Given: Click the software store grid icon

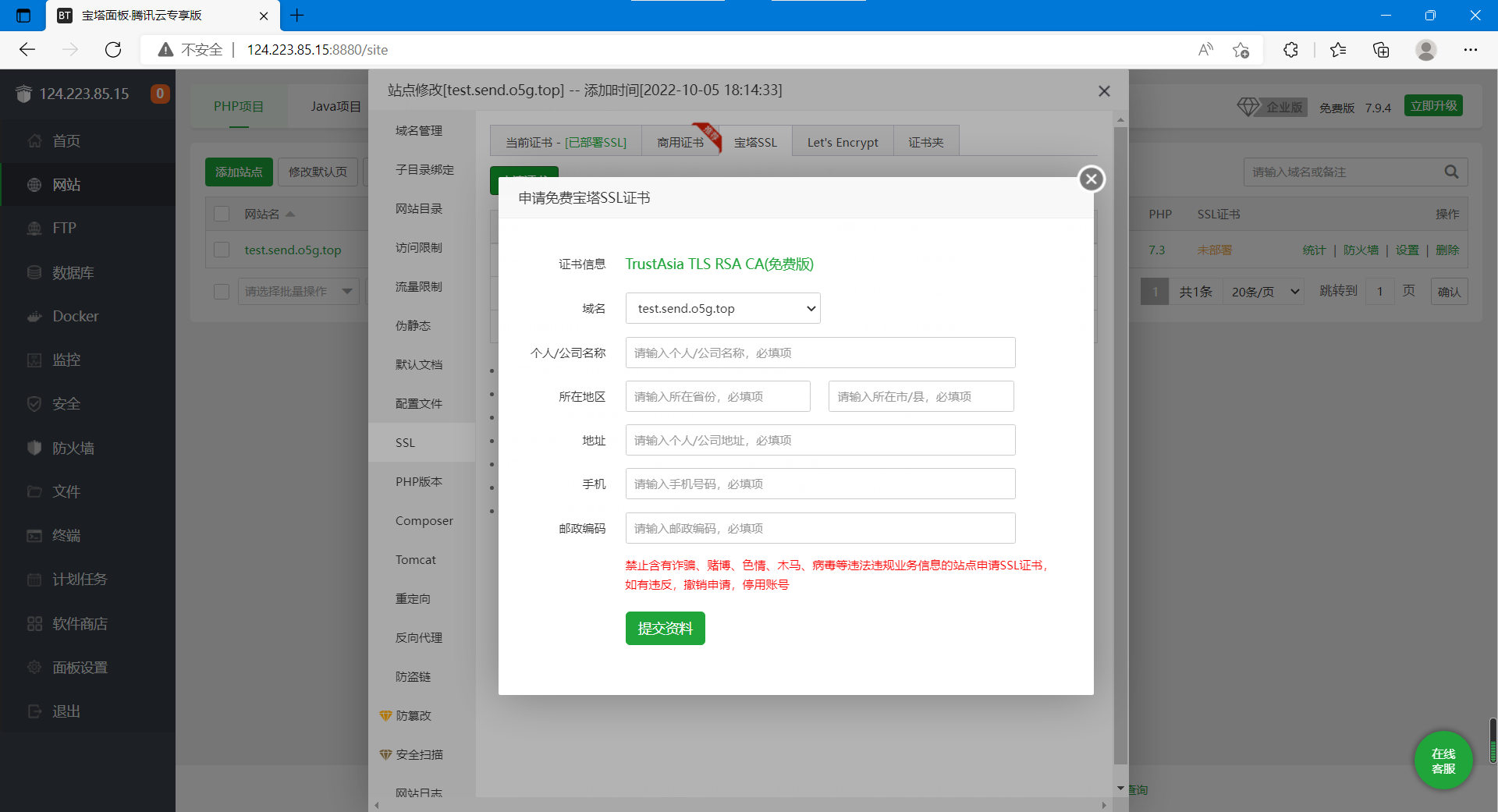Looking at the screenshot, I should pyautogui.click(x=34, y=624).
